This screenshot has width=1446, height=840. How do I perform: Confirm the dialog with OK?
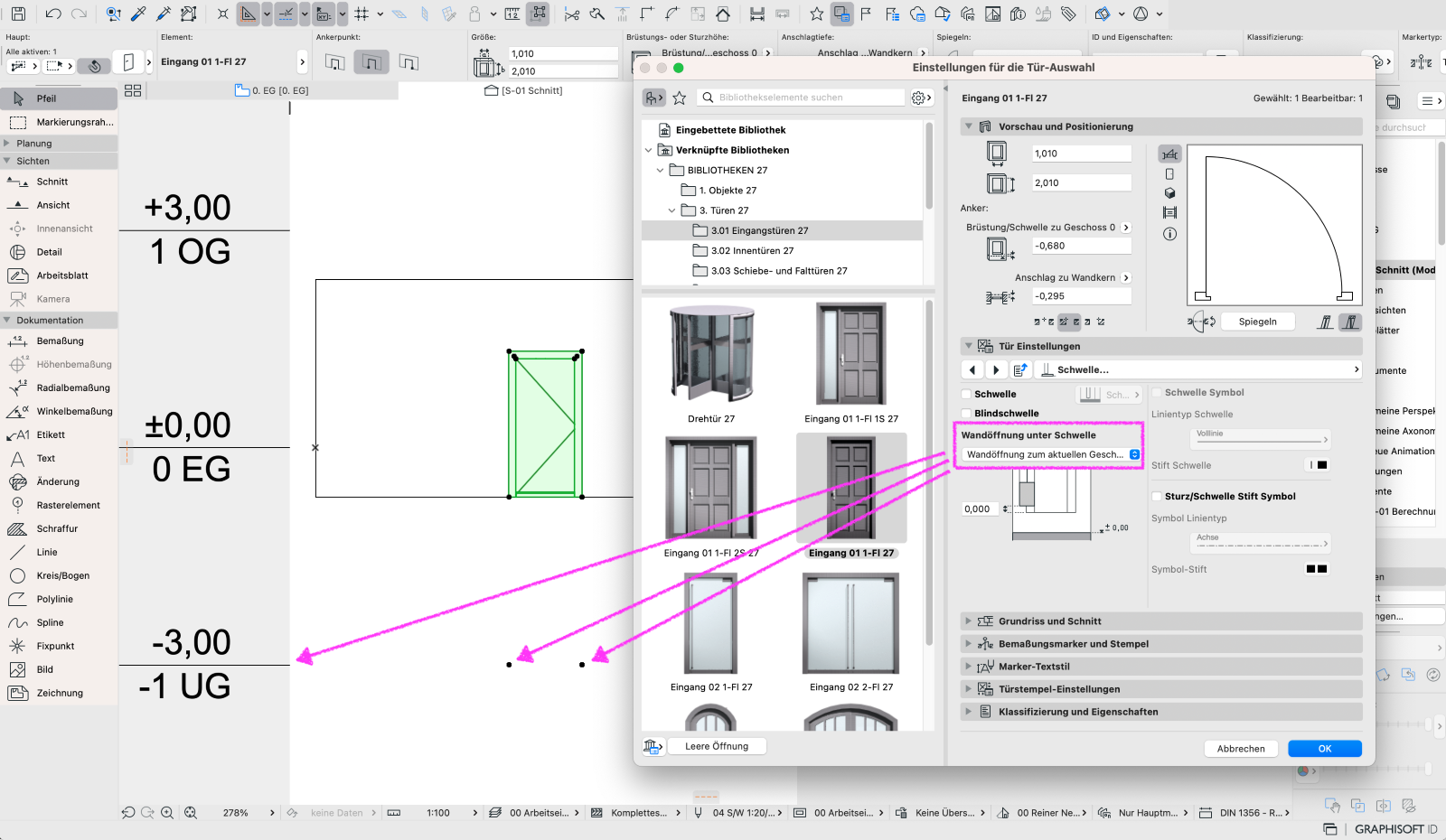point(1325,749)
